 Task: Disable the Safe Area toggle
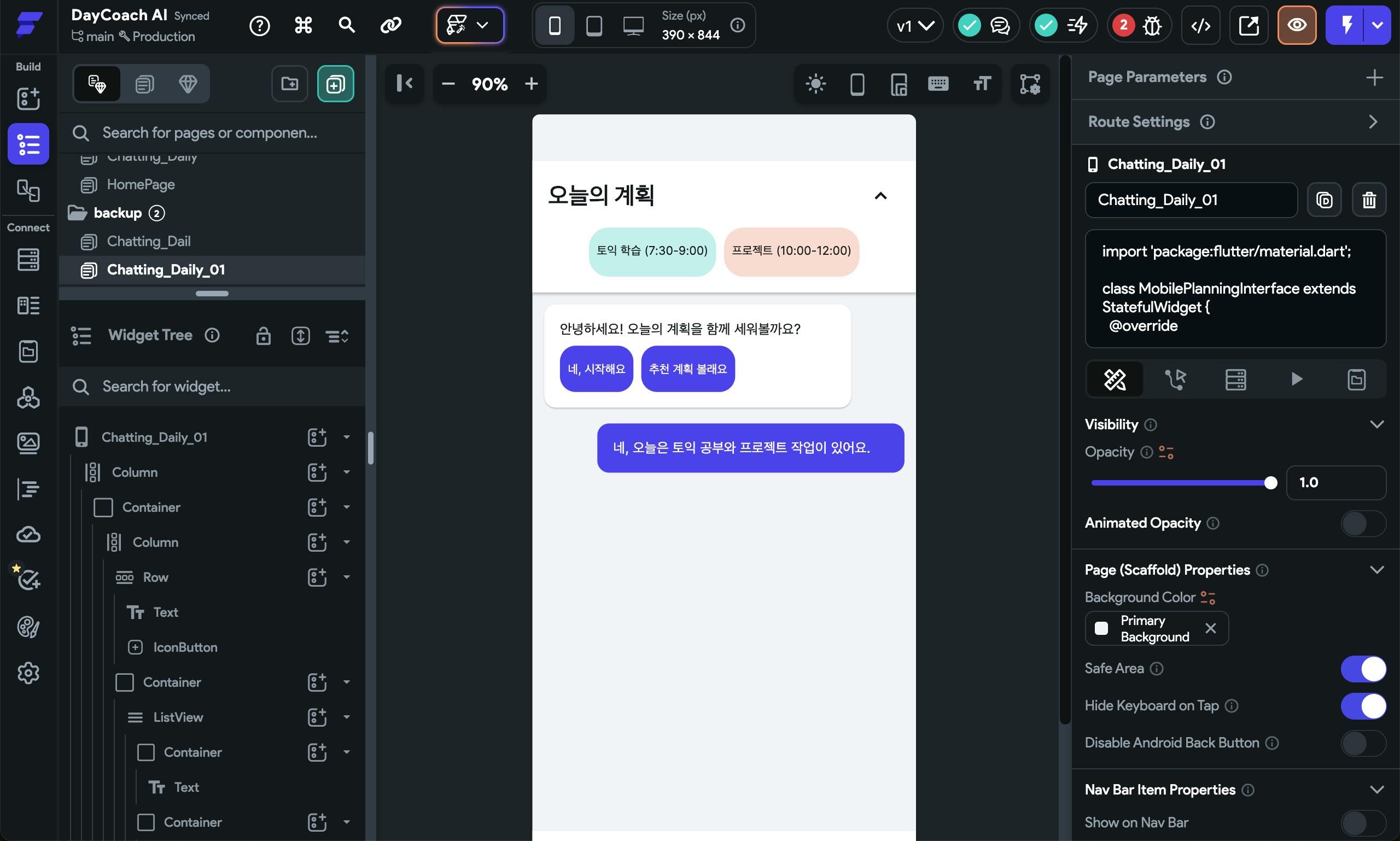pyautogui.click(x=1363, y=669)
